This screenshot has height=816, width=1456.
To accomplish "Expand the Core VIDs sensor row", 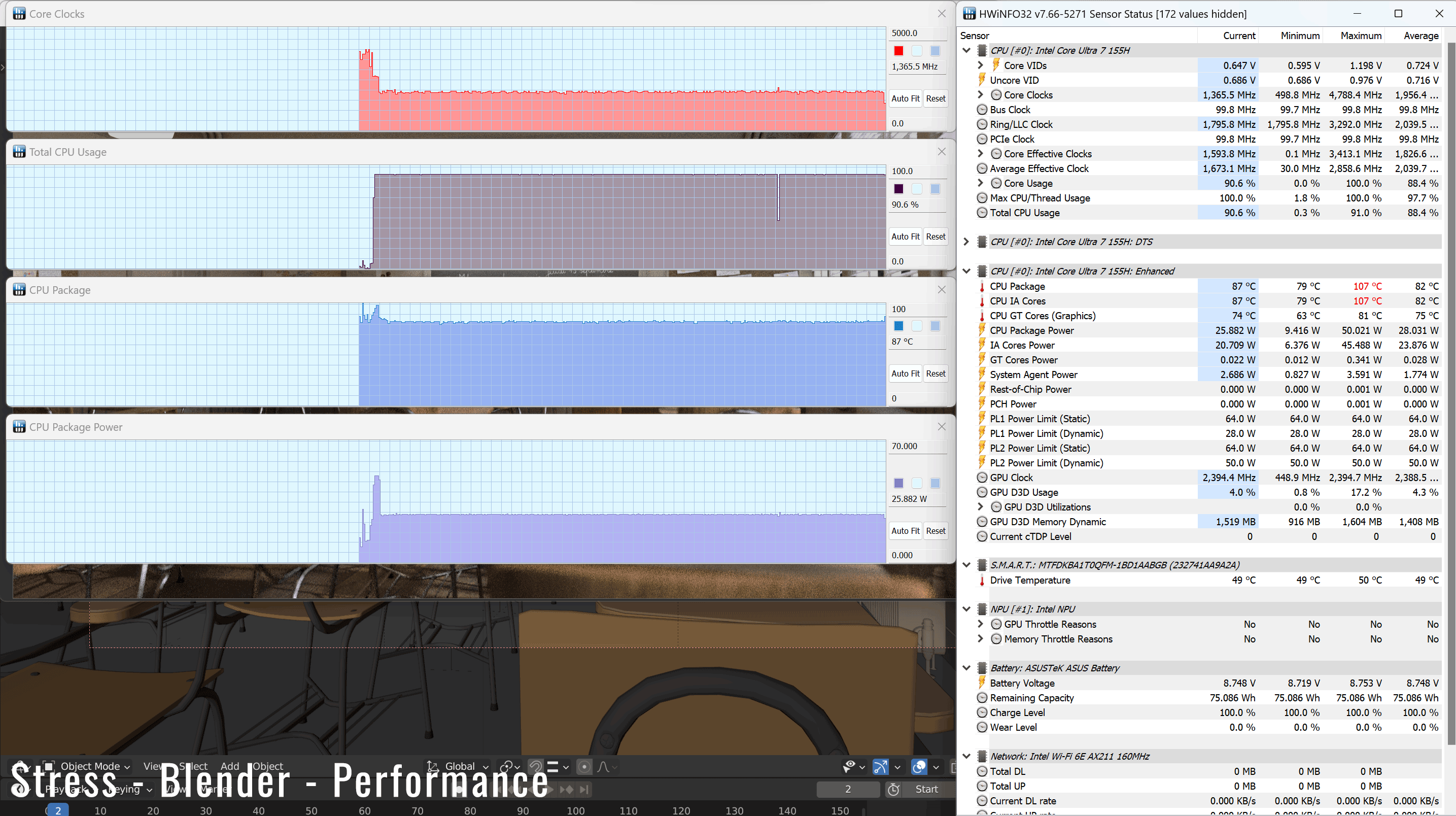I will click(x=981, y=65).
